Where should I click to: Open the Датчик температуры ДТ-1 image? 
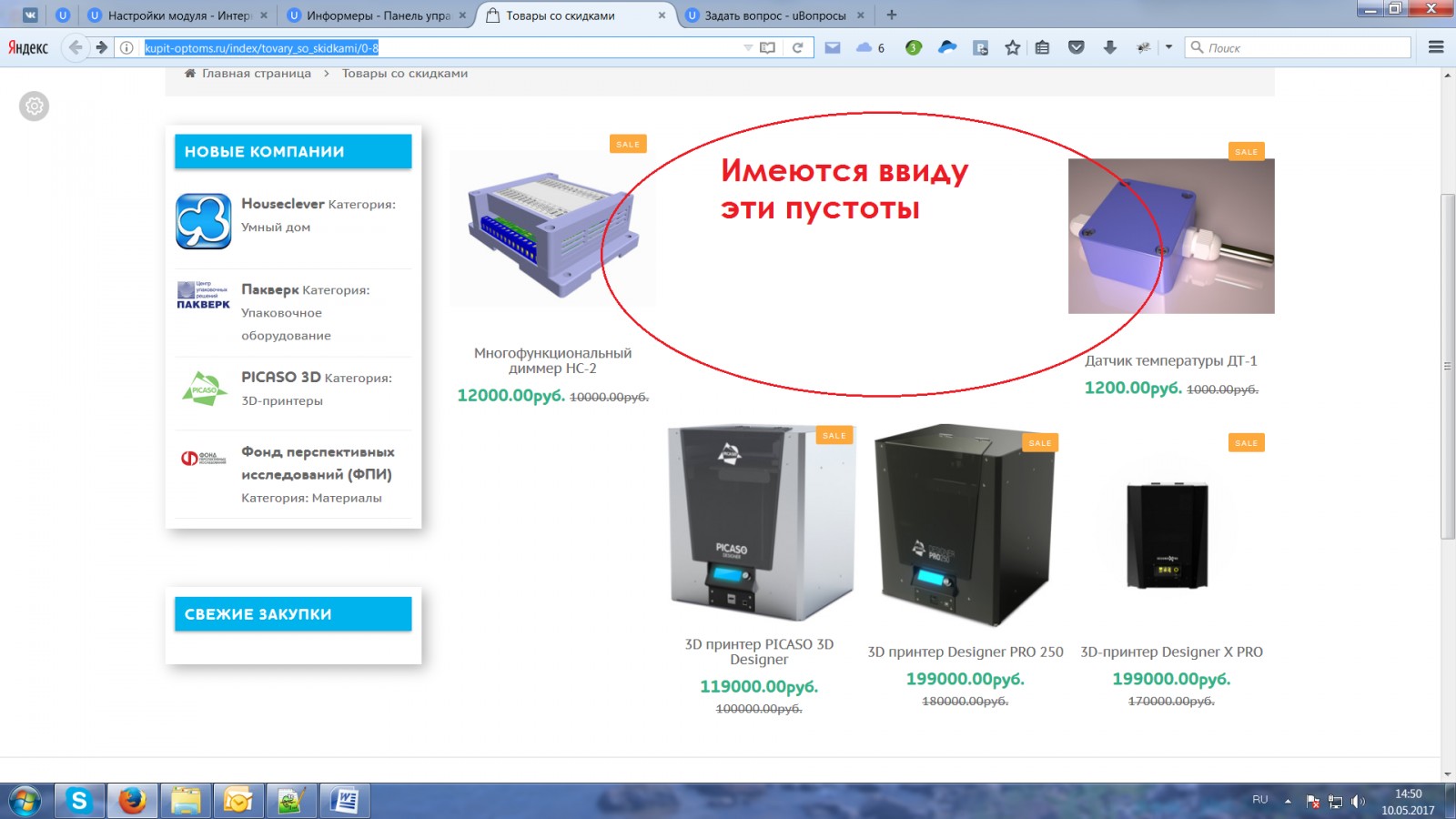(x=1171, y=237)
